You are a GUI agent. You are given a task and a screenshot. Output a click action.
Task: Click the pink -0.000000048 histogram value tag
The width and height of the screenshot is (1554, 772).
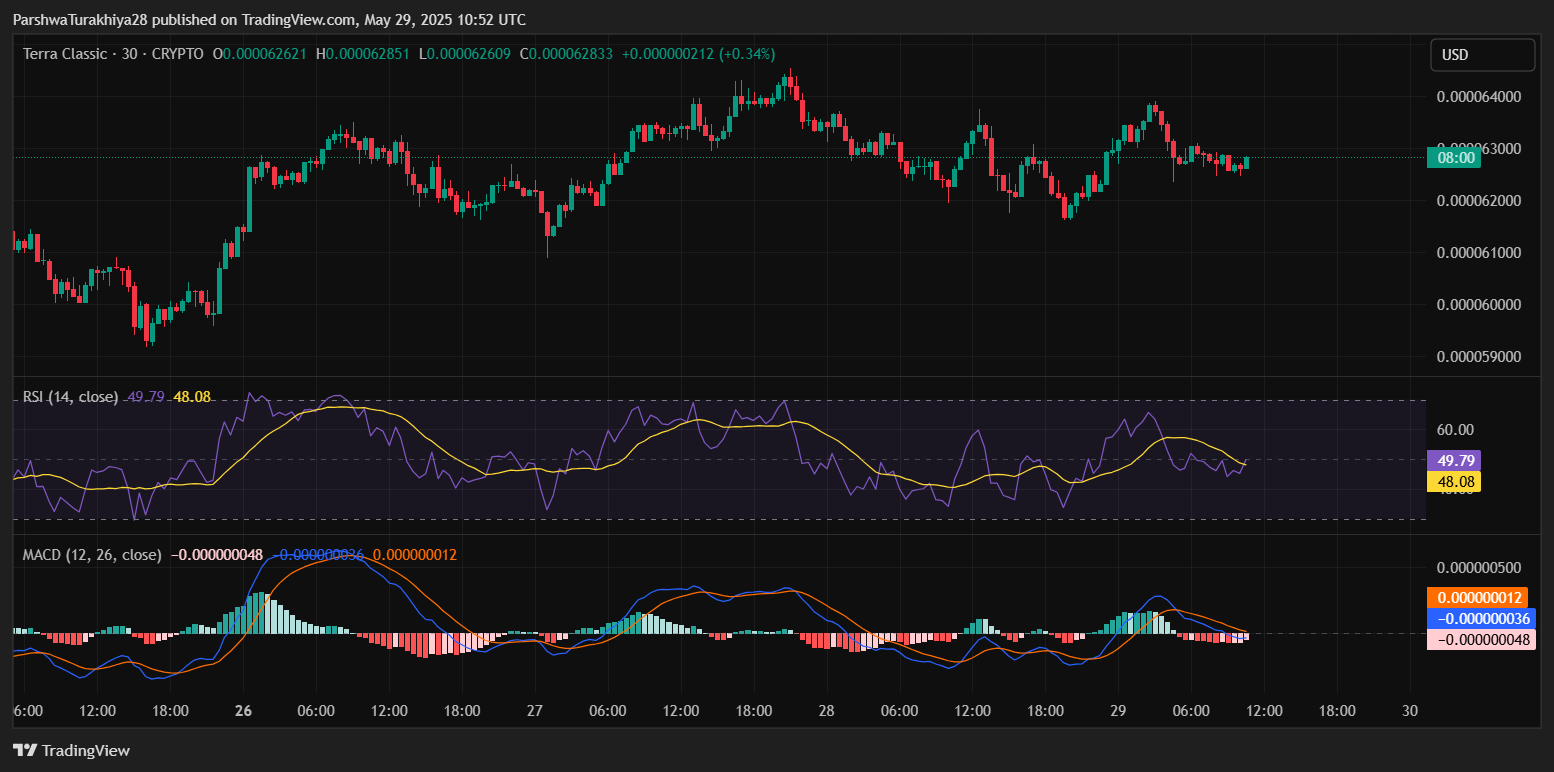1480,639
